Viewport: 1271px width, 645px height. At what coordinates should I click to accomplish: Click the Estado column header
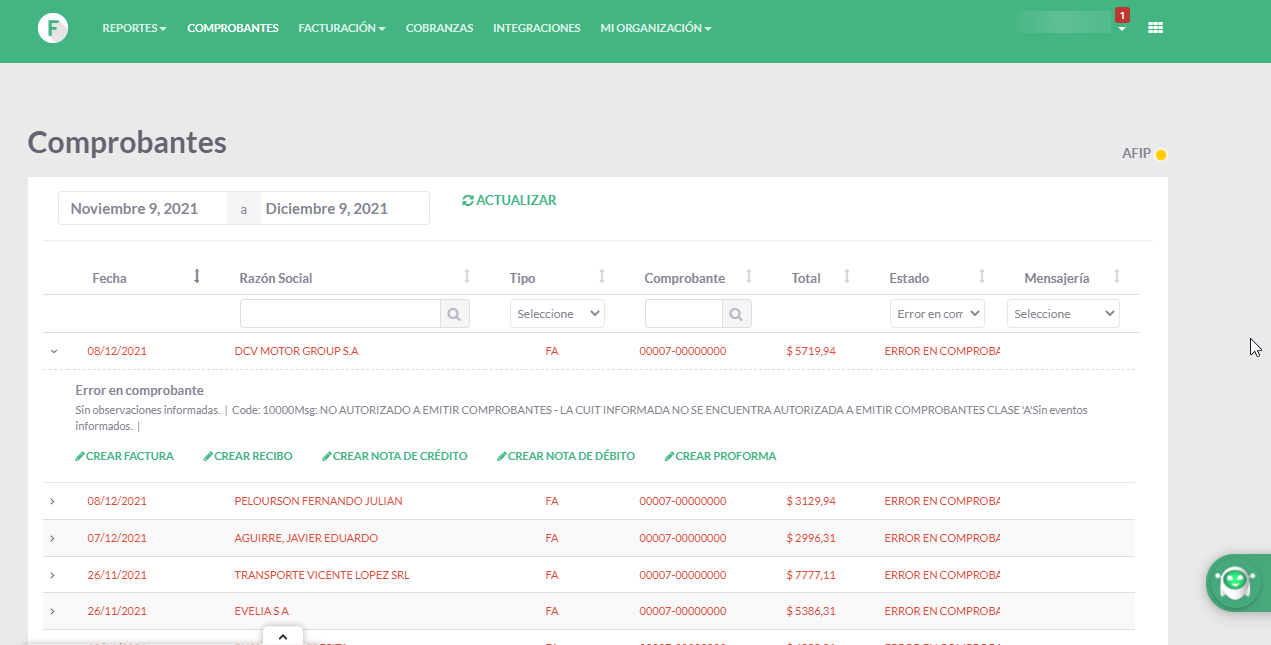[x=909, y=278]
